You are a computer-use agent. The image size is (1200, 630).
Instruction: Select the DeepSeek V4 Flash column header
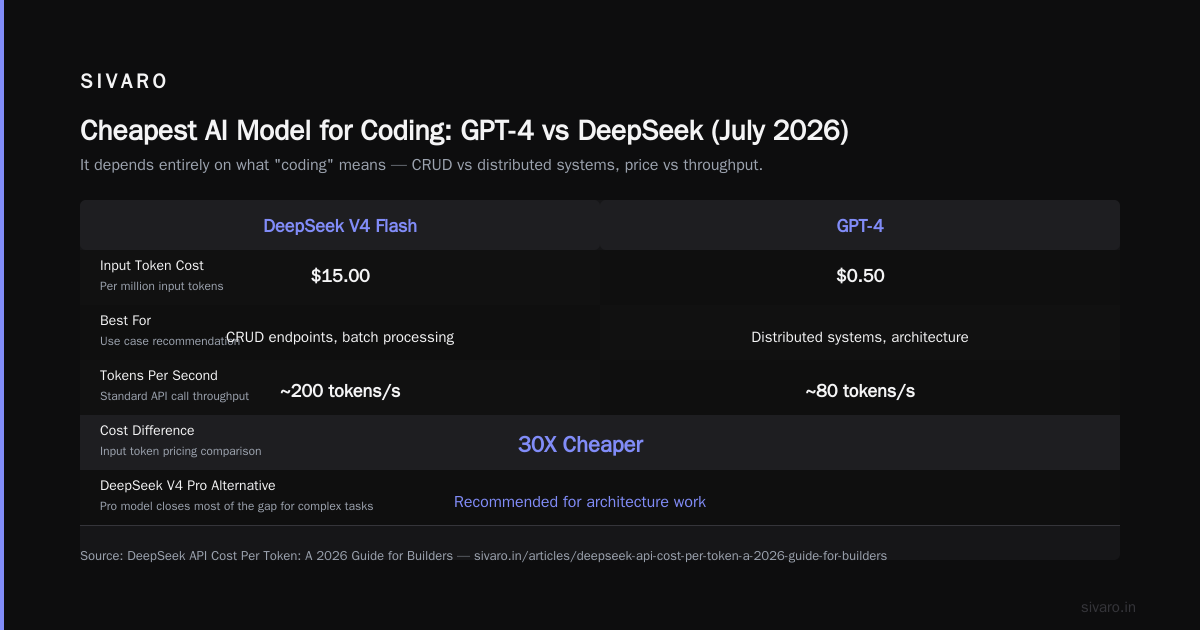click(340, 226)
